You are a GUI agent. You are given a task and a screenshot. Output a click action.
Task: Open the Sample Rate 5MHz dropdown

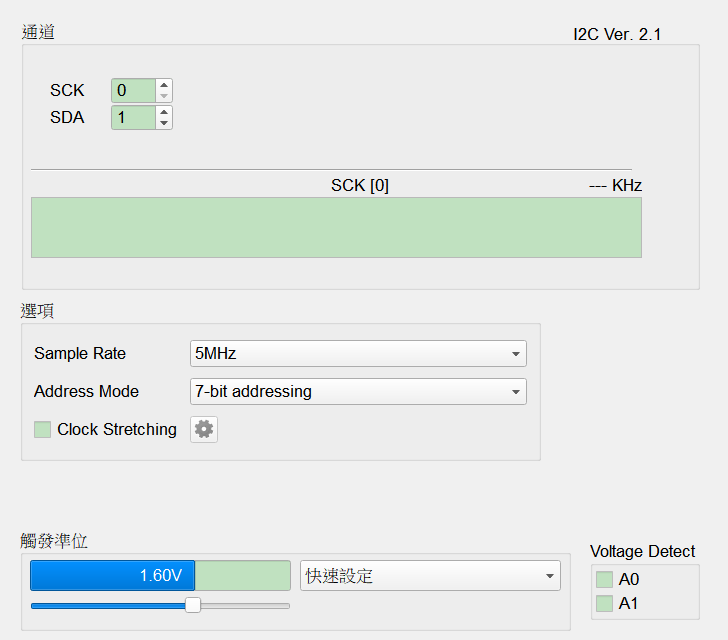358,353
